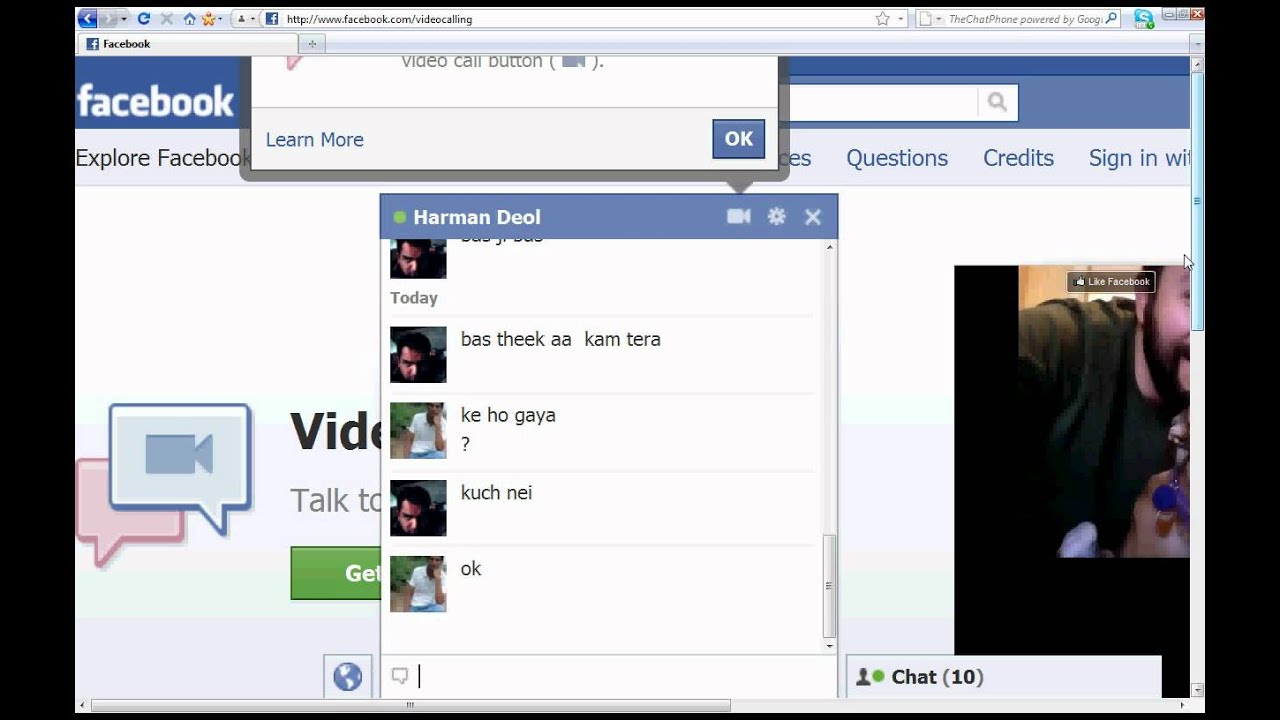Viewport: 1280px width, 720px height.
Task: Click the page scrollbar up arrow
Action: click(x=1197, y=64)
